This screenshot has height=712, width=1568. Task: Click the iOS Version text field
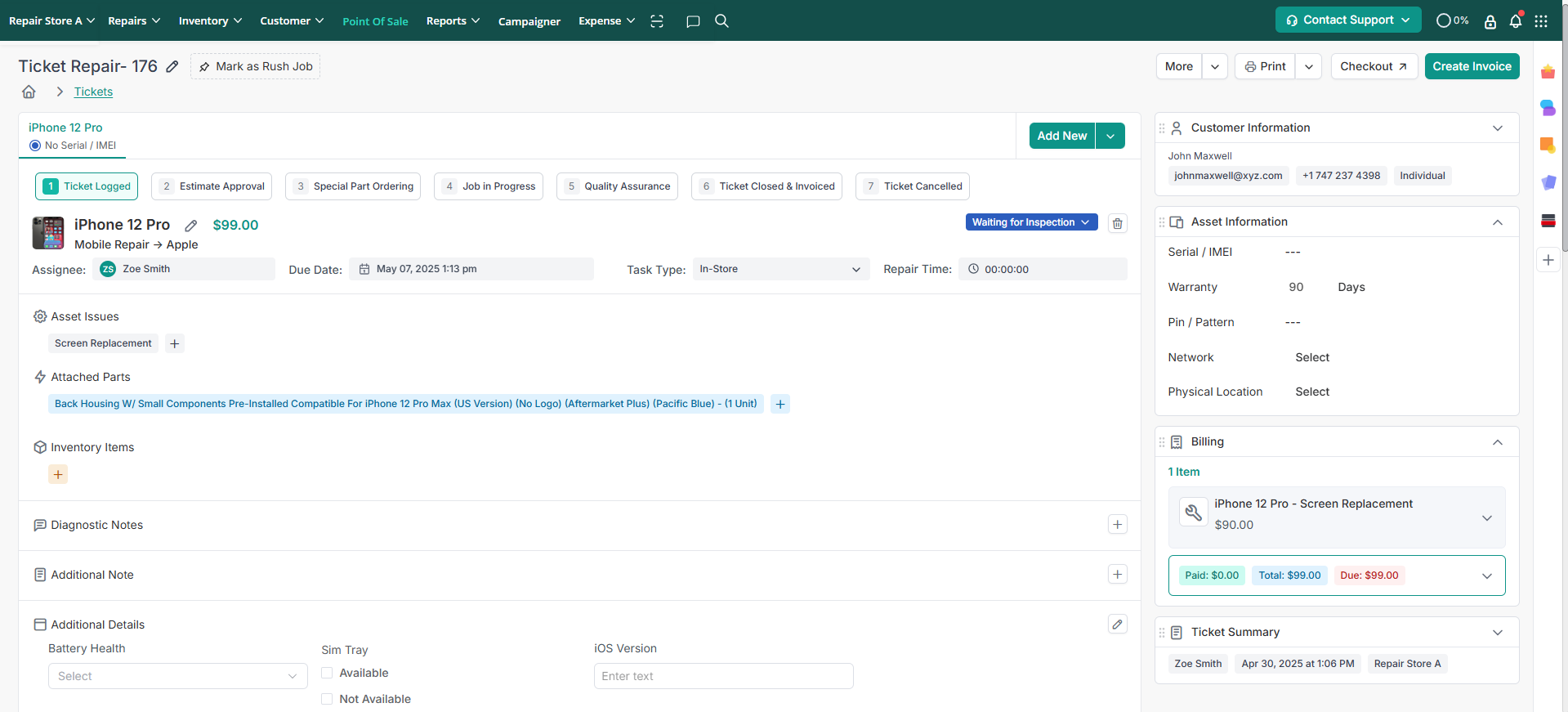[724, 676]
